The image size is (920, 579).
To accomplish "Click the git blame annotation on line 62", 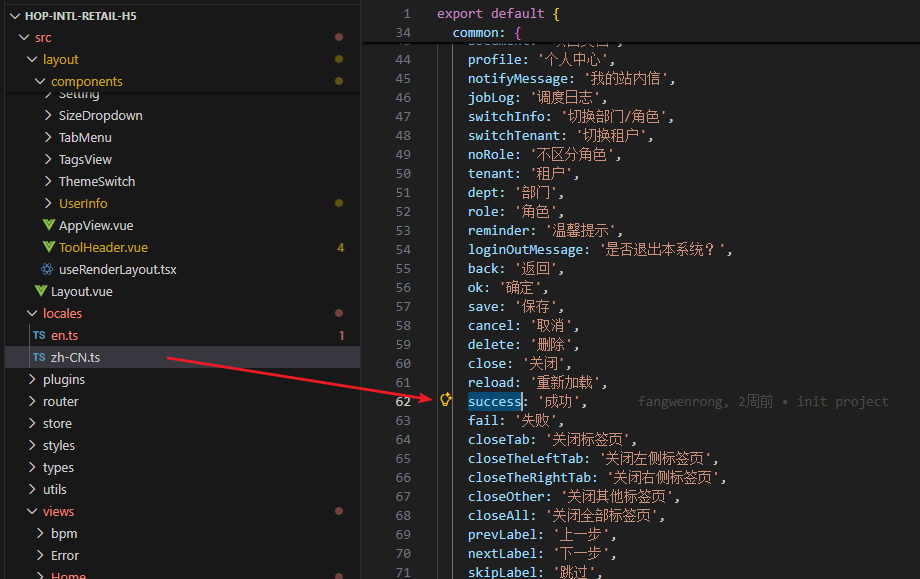I will 763,401.
